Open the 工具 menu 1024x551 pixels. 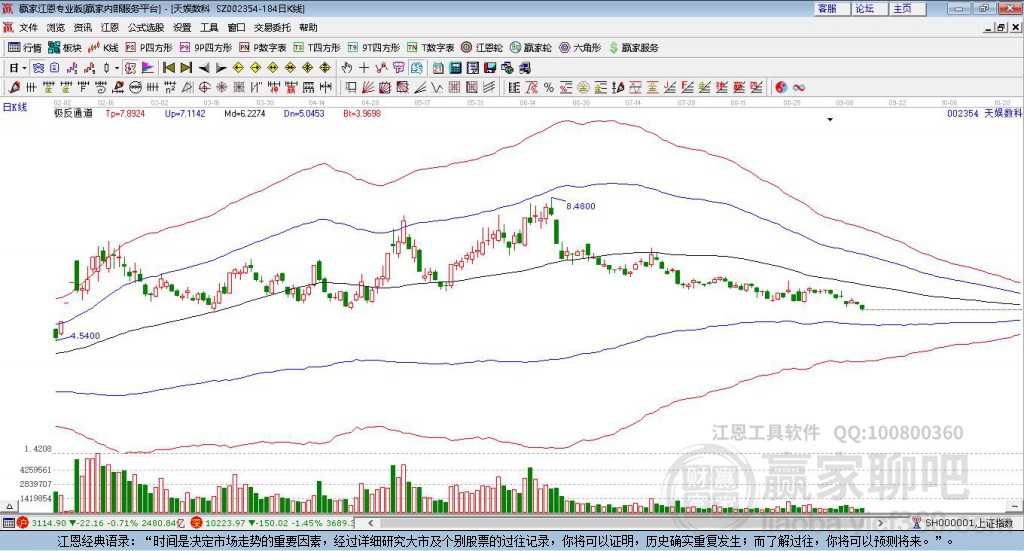(x=209, y=27)
